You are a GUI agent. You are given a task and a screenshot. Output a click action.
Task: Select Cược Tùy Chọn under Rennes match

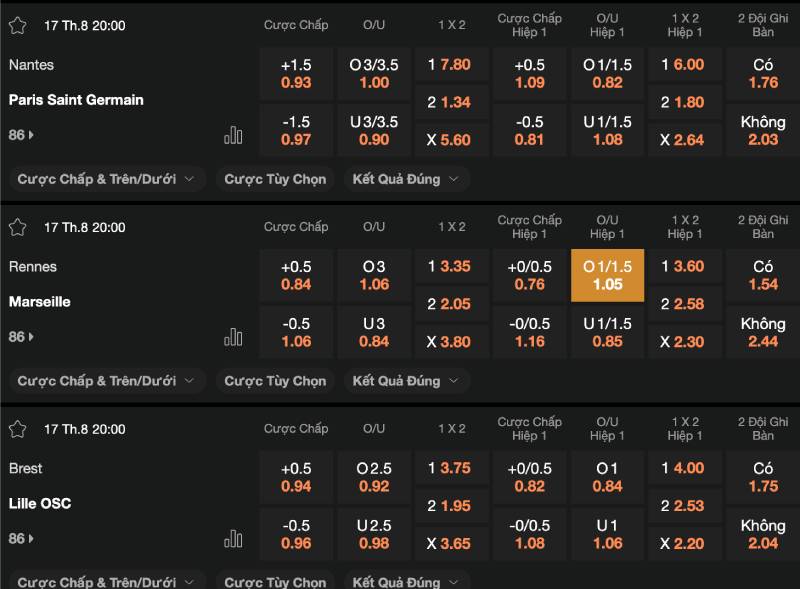tap(275, 381)
